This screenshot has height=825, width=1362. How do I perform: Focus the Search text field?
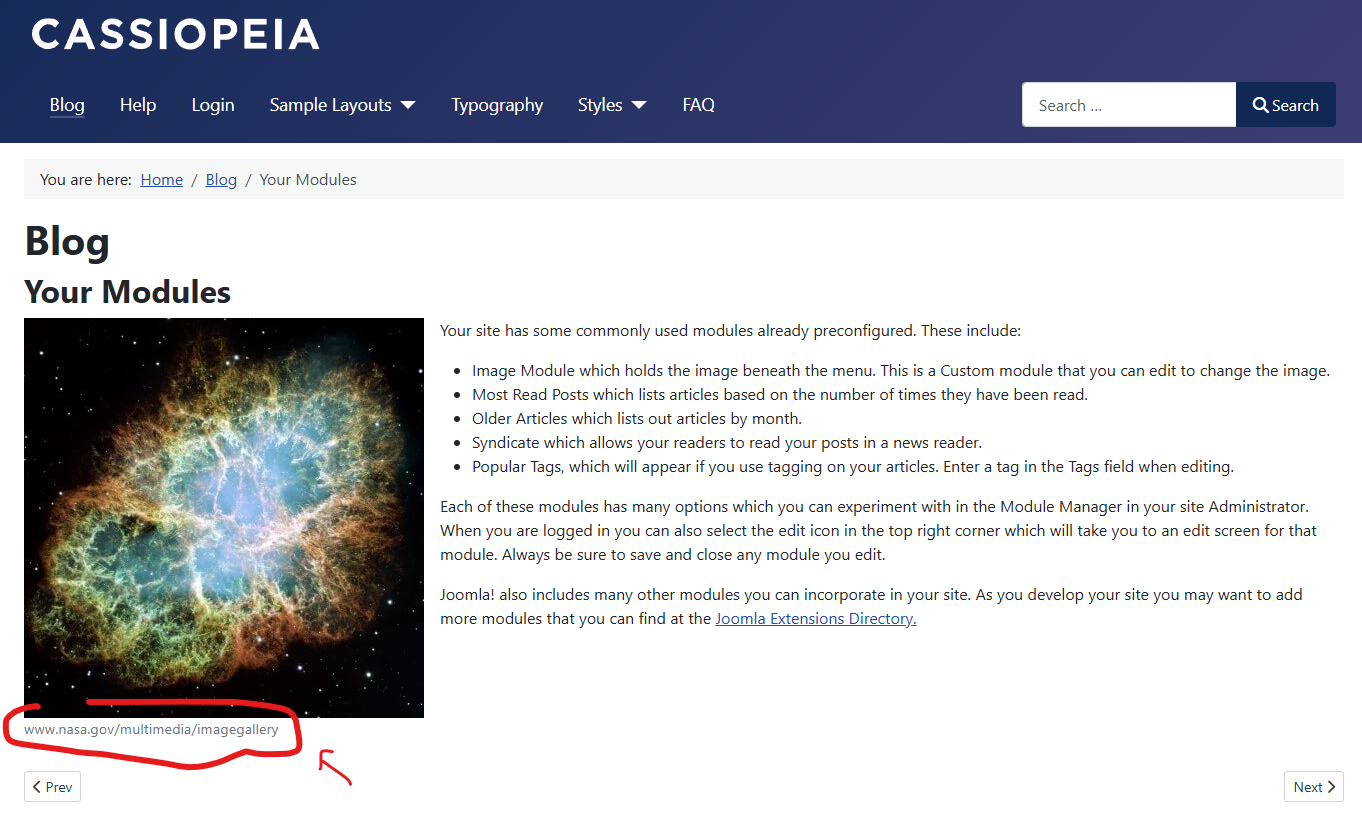1129,105
